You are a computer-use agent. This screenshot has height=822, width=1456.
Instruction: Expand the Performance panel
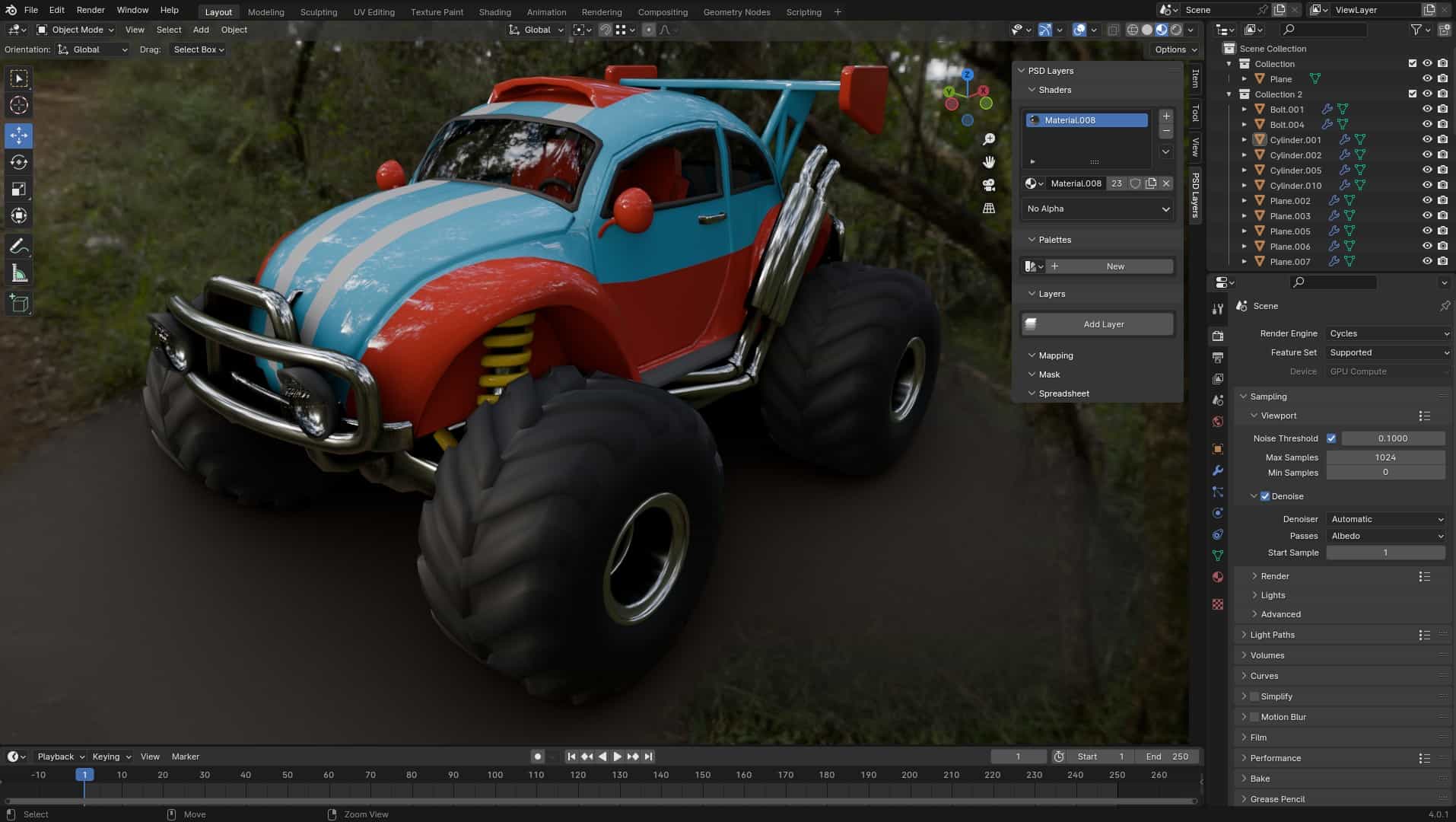[x=1275, y=758]
